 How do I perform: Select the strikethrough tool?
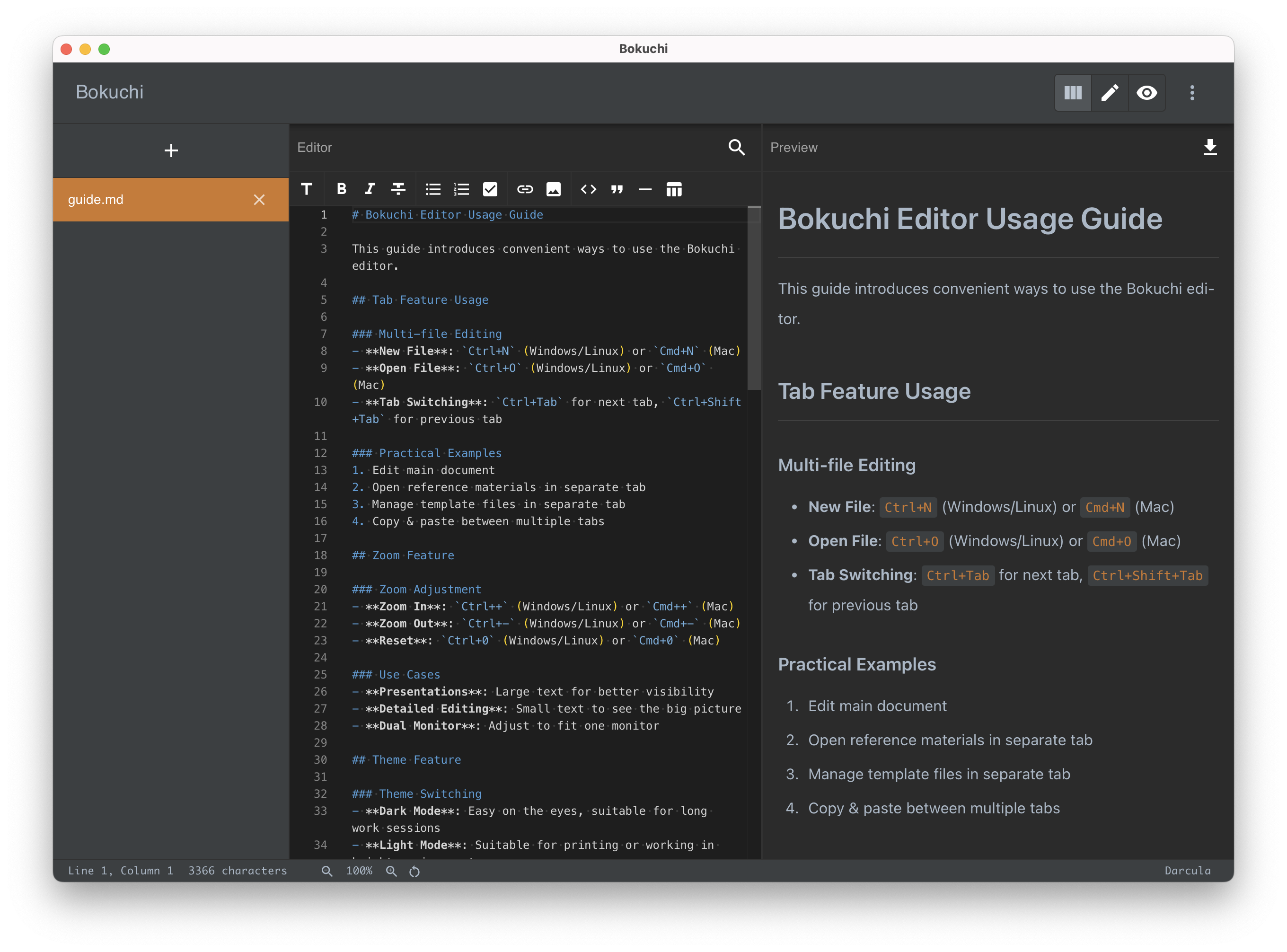tap(398, 189)
